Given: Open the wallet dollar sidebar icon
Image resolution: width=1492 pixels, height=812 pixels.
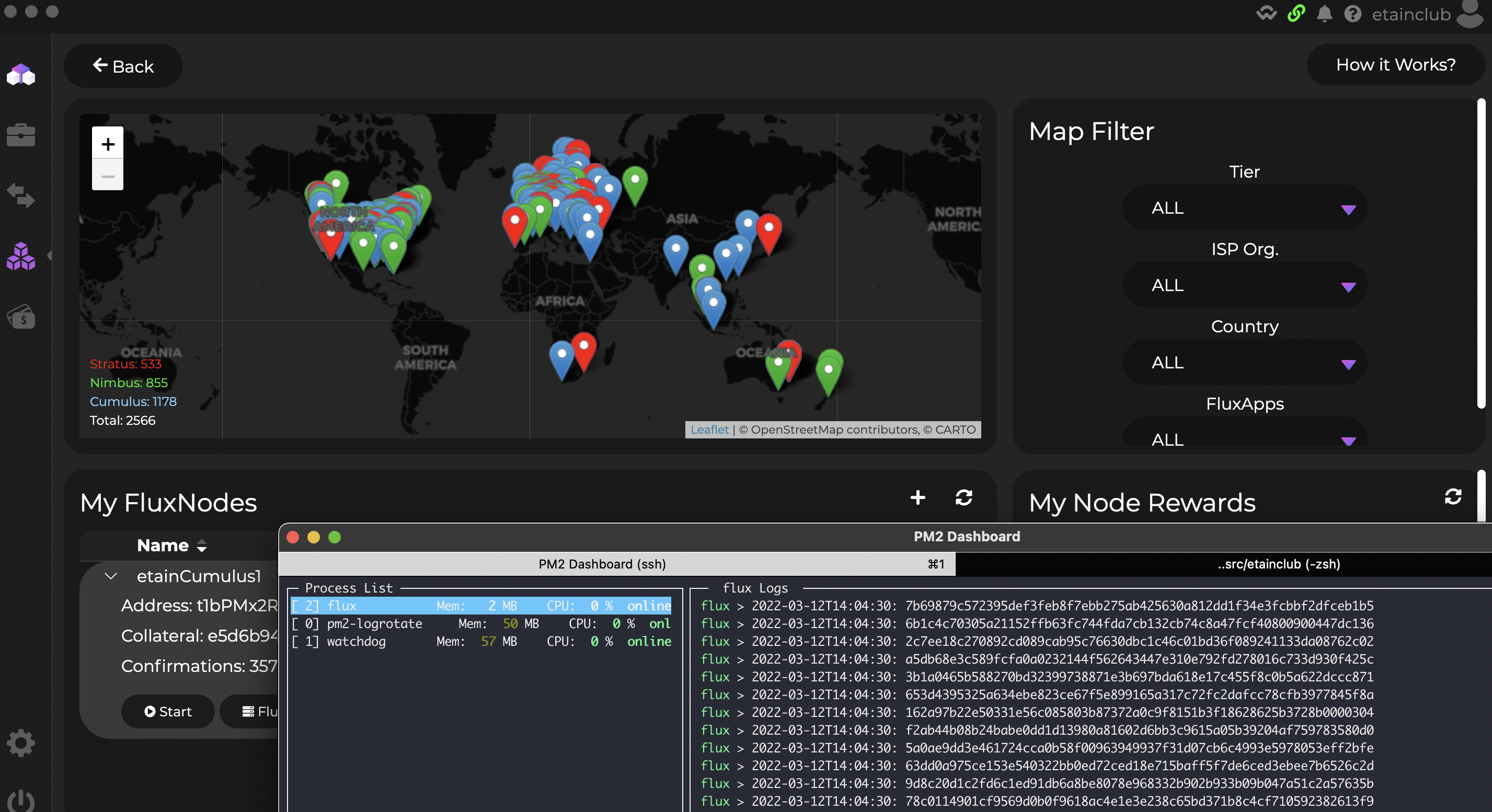Looking at the screenshot, I should (21, 317).
